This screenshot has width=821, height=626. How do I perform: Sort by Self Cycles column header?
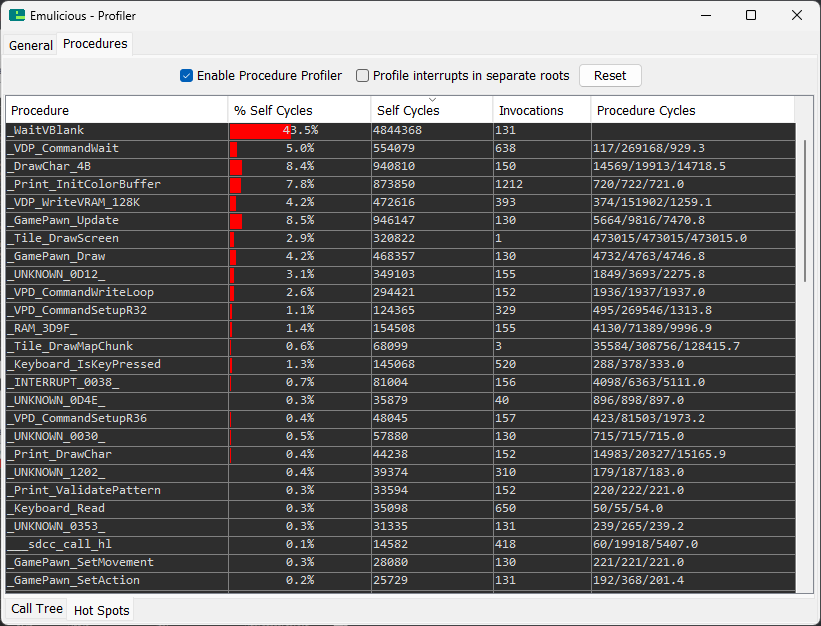coord(432,110)
